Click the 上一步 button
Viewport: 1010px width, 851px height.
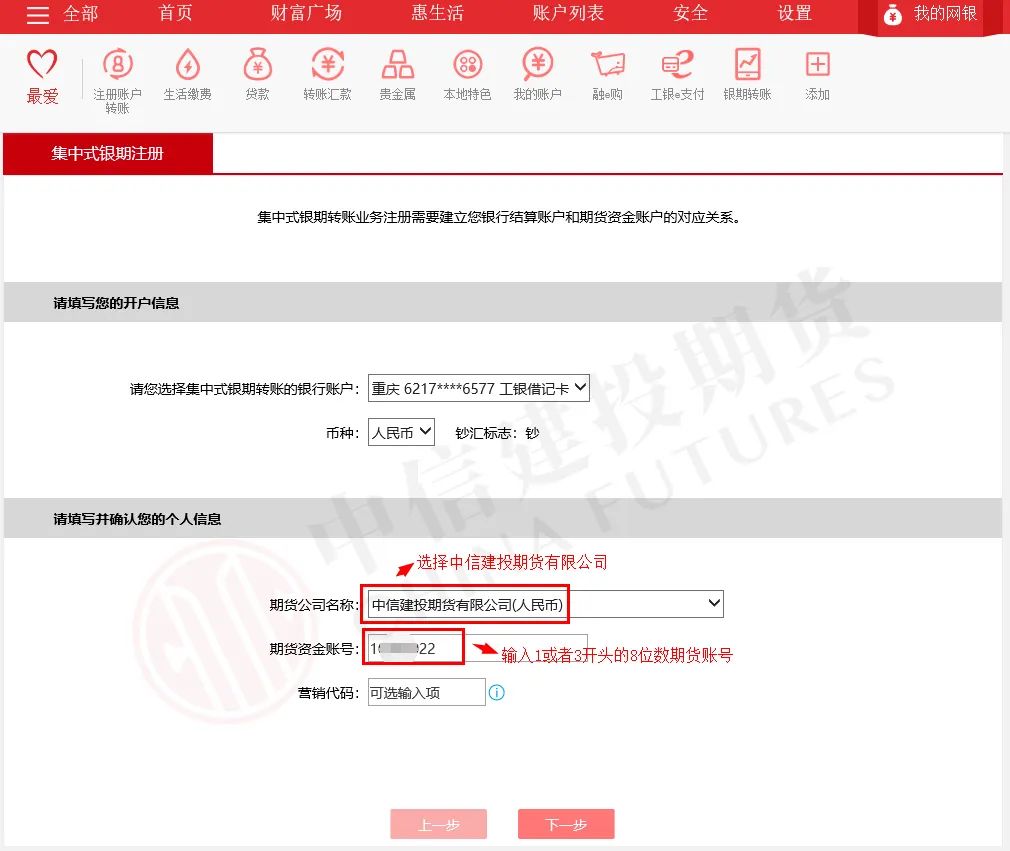click(x=439, y=824)
